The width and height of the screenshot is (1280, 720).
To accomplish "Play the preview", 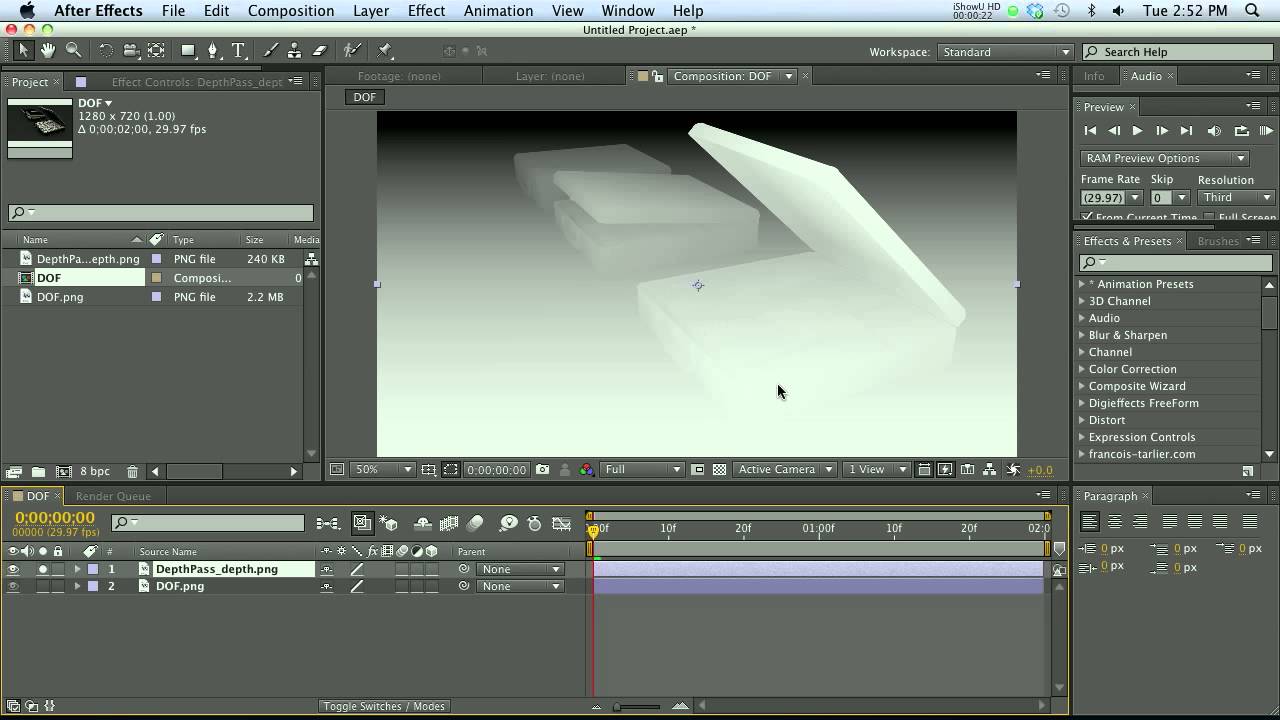I will click(1137, 131).
